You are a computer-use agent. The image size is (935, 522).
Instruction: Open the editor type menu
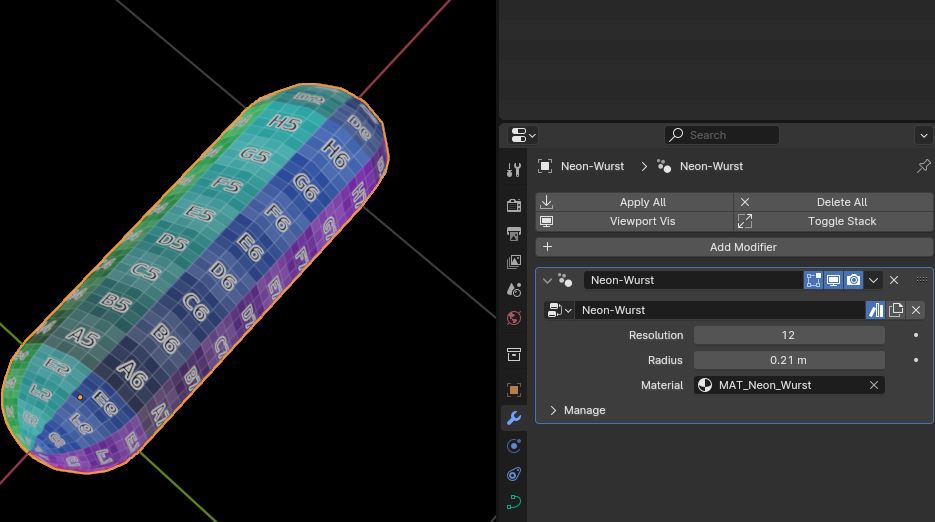click(523, 135)
